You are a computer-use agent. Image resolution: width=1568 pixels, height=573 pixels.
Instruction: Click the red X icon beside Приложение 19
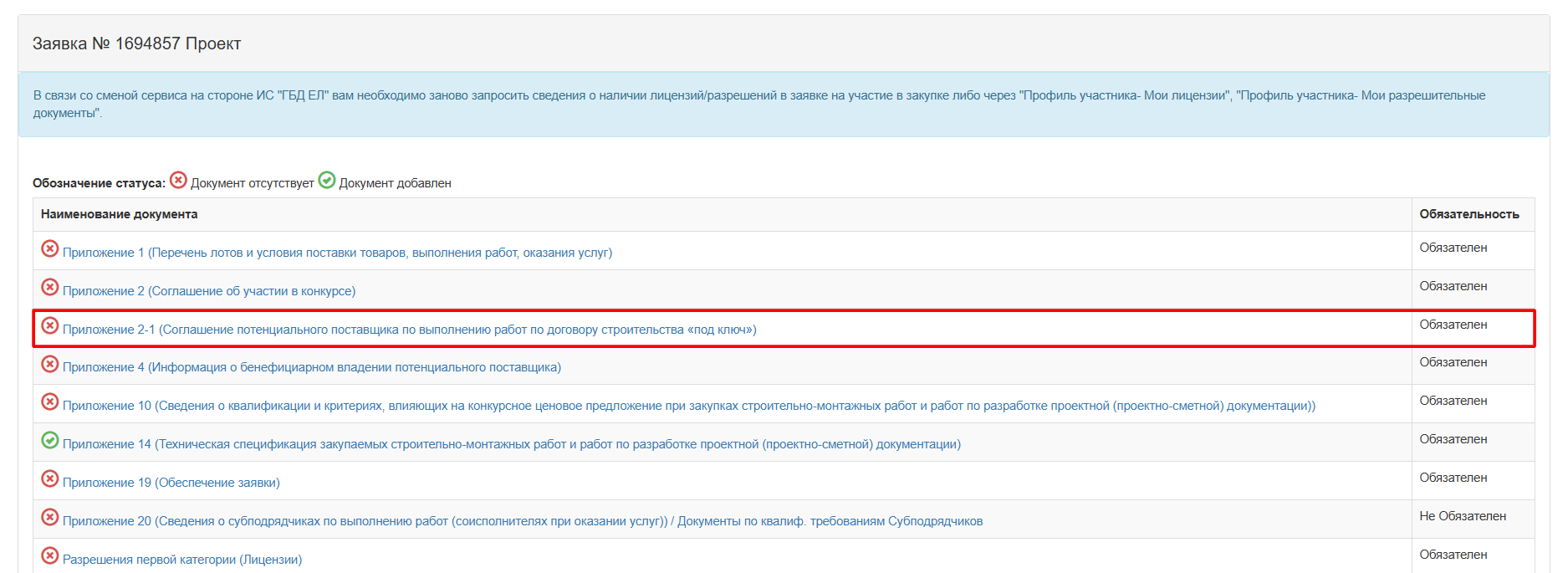tap(50, 478)
